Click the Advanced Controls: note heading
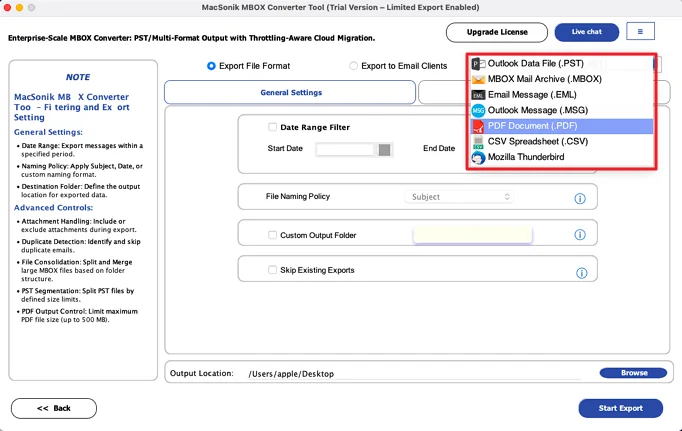Image resolution: width=682 pixels, height=431 pixels. coord(53,208)
